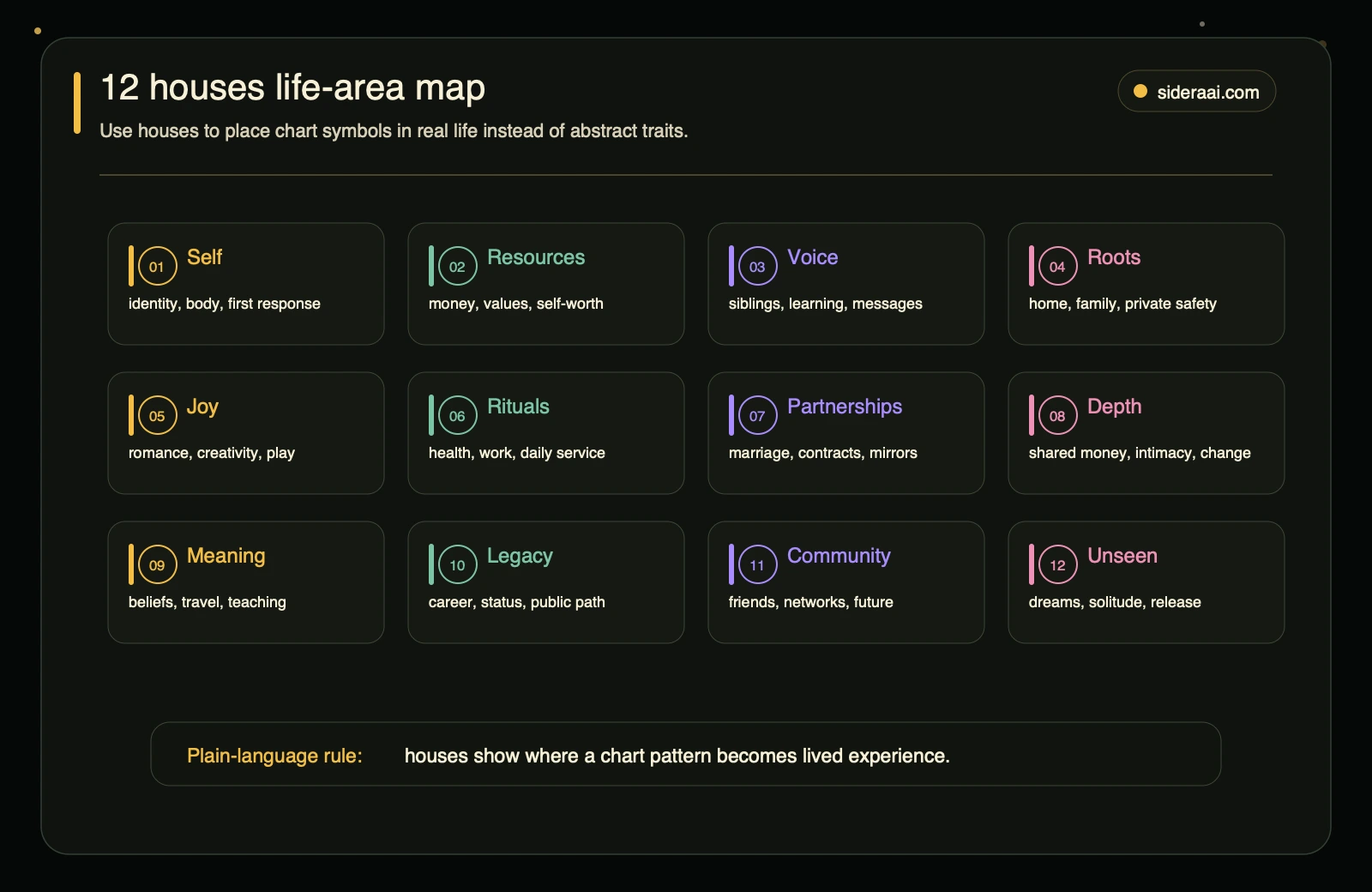Image resolution: width=1372 pixels, height=892 pixels.
Task: Select the Community house title
Action: (839, 556)
